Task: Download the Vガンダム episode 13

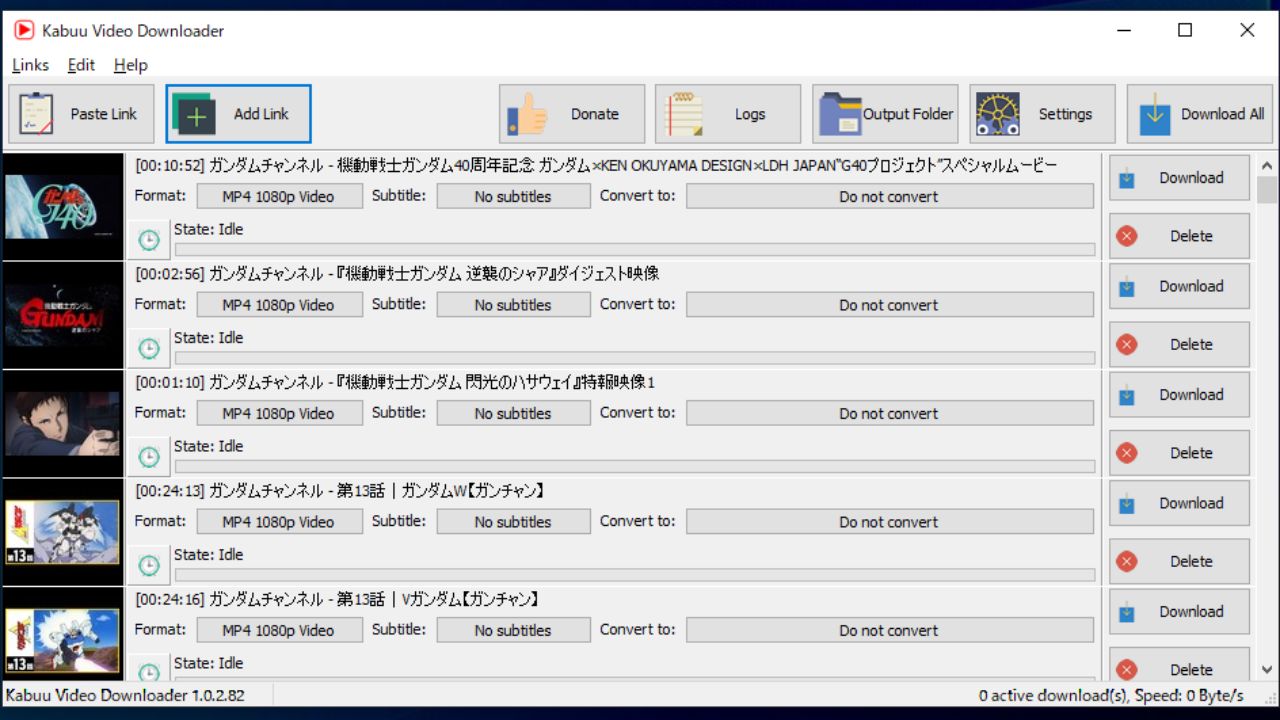Action: [1179, 612]
